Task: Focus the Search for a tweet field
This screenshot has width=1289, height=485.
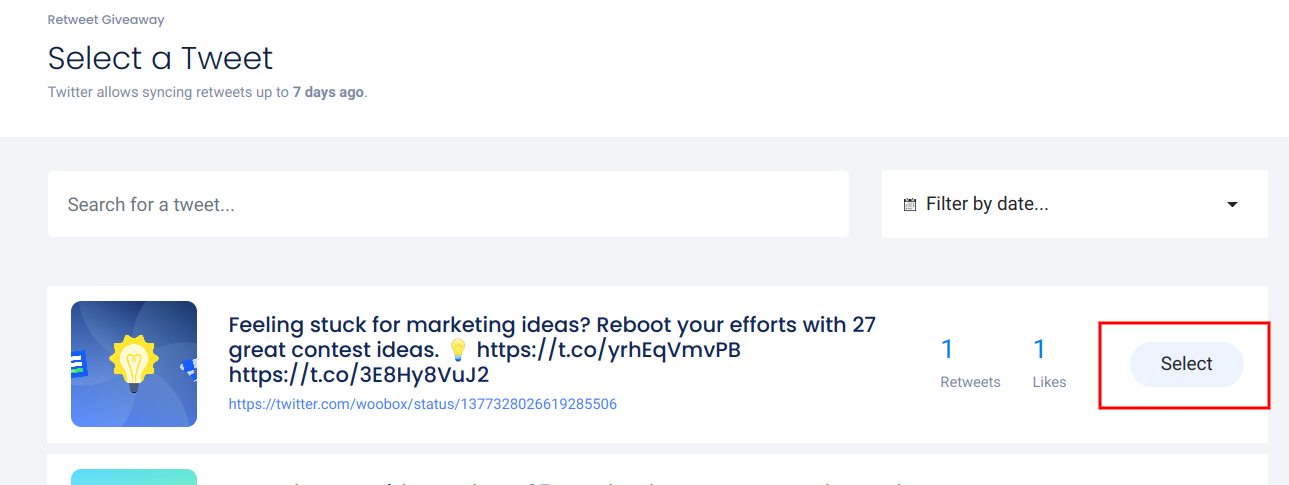Action: [448, 204]
